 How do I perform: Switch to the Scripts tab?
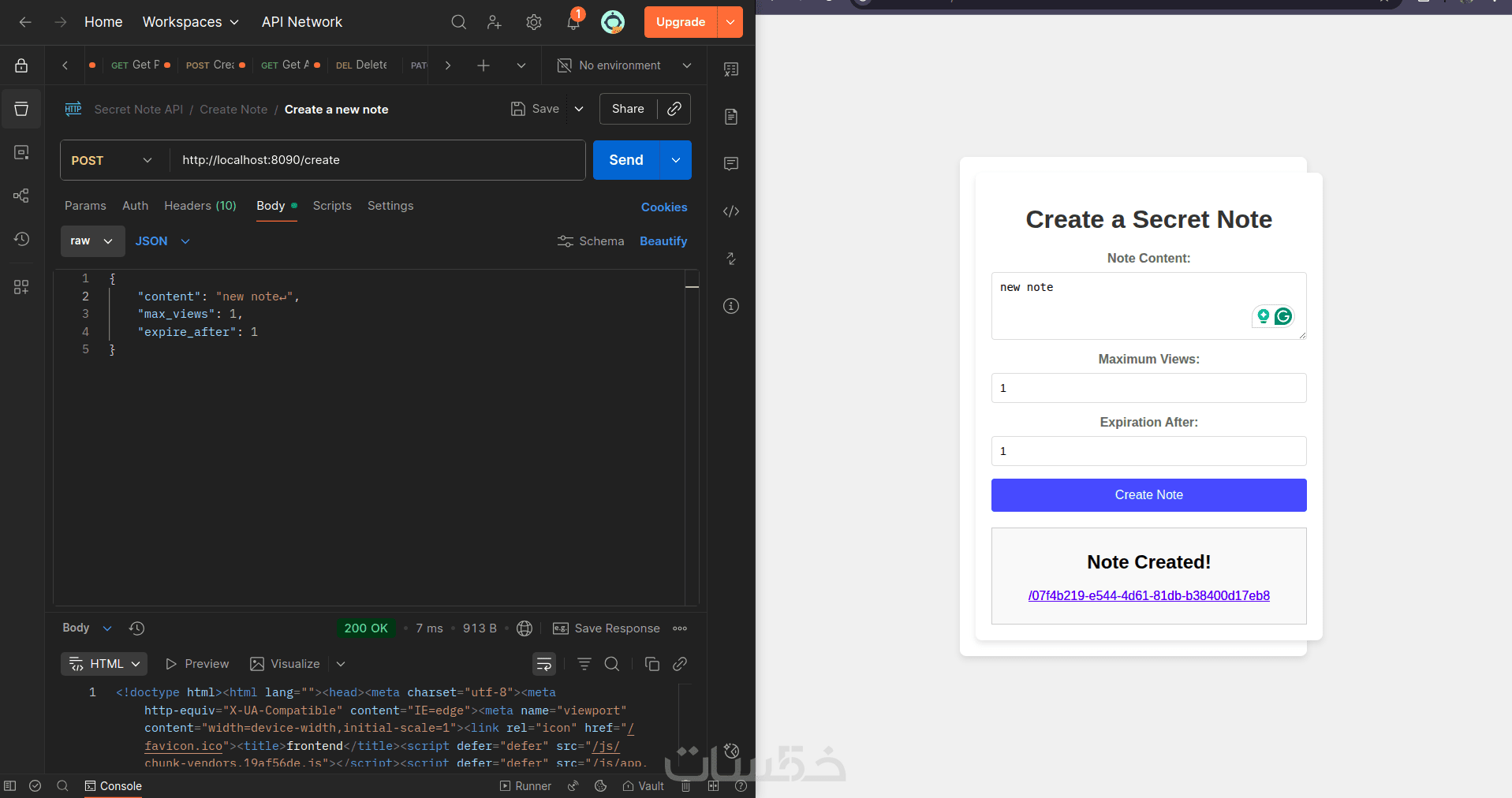332,206
